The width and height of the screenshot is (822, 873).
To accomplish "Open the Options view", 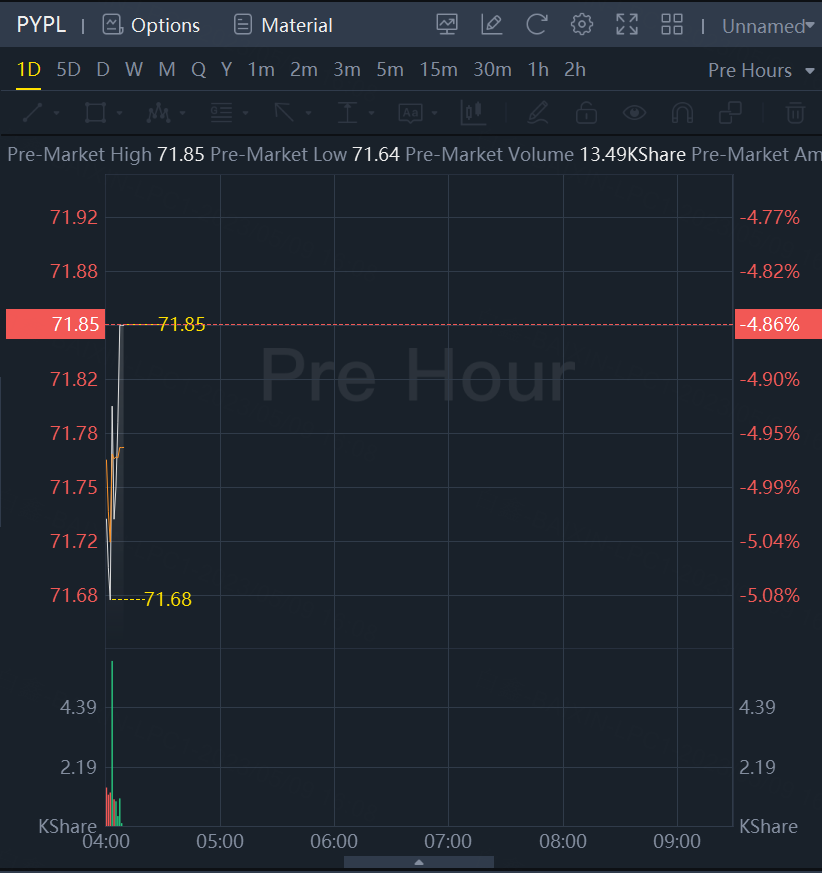I will tap(152, 25).
